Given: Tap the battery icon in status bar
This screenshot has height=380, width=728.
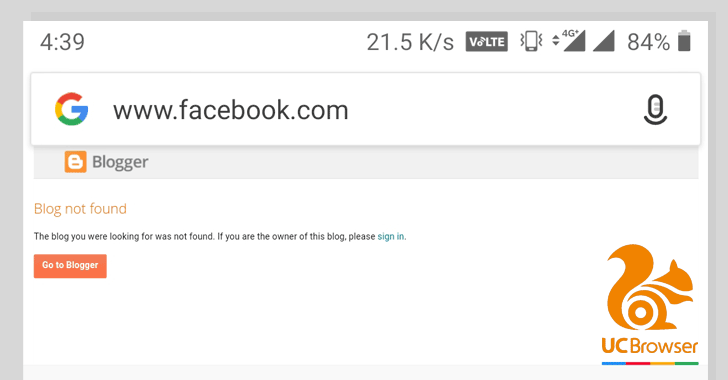Looking at the screenshot, I should (x=684, y=41).
